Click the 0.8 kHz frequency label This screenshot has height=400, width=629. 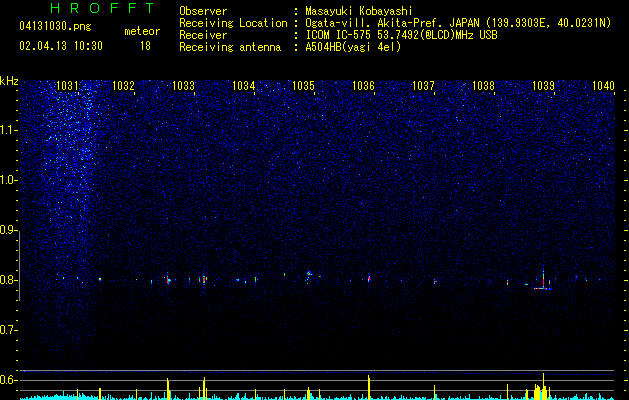[x=9, y=280]
